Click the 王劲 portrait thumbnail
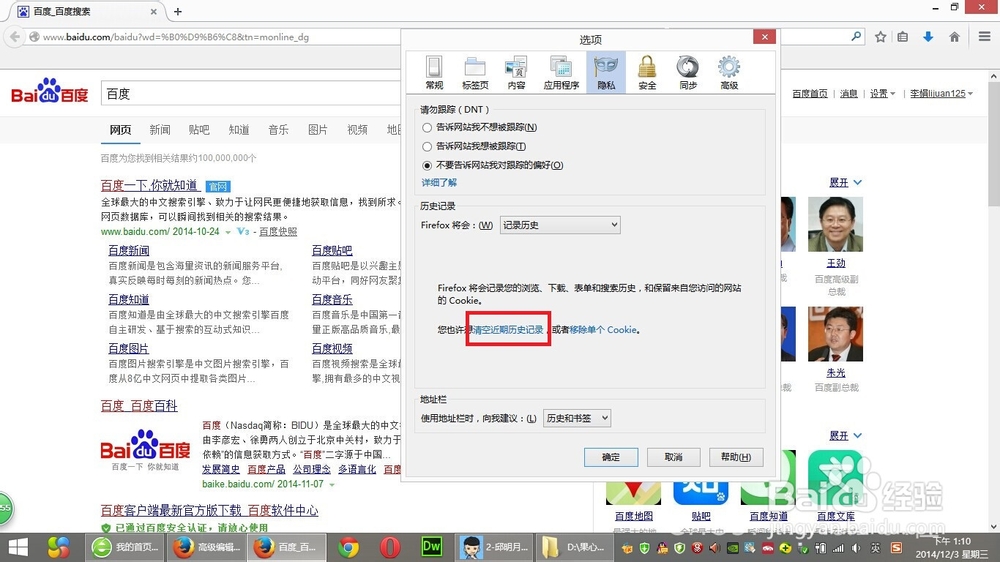The height and width of the screenshot is (562, 1000). coord(835,224)
